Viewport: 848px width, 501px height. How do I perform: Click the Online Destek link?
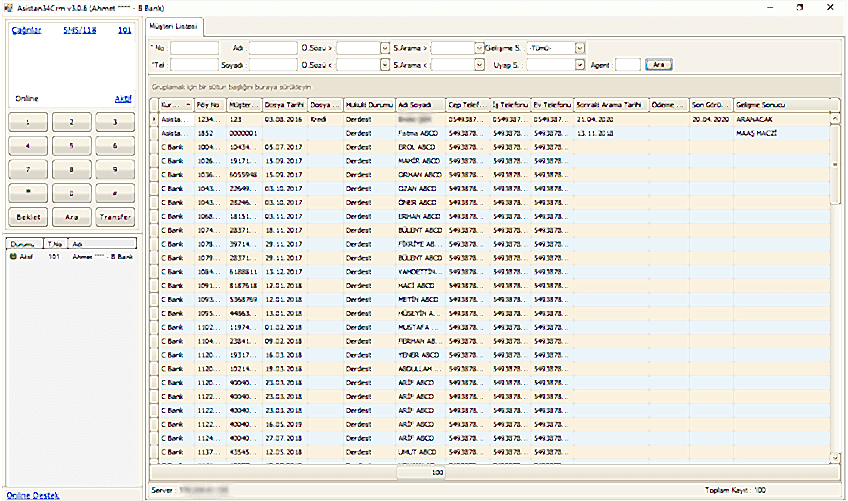pyautogui.click(x=31, y=495)
